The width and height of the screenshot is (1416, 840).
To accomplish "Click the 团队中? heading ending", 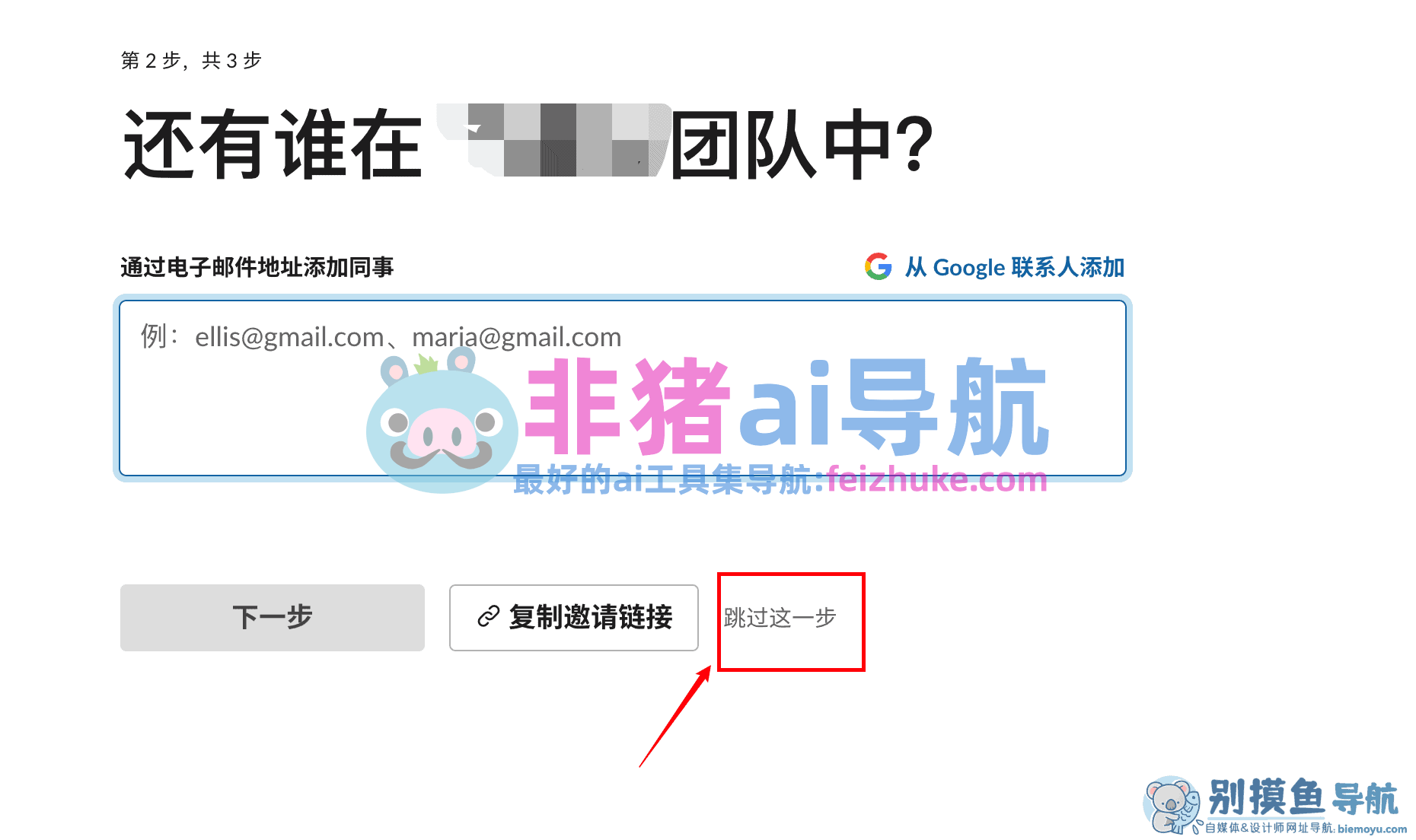I will 802,145.
